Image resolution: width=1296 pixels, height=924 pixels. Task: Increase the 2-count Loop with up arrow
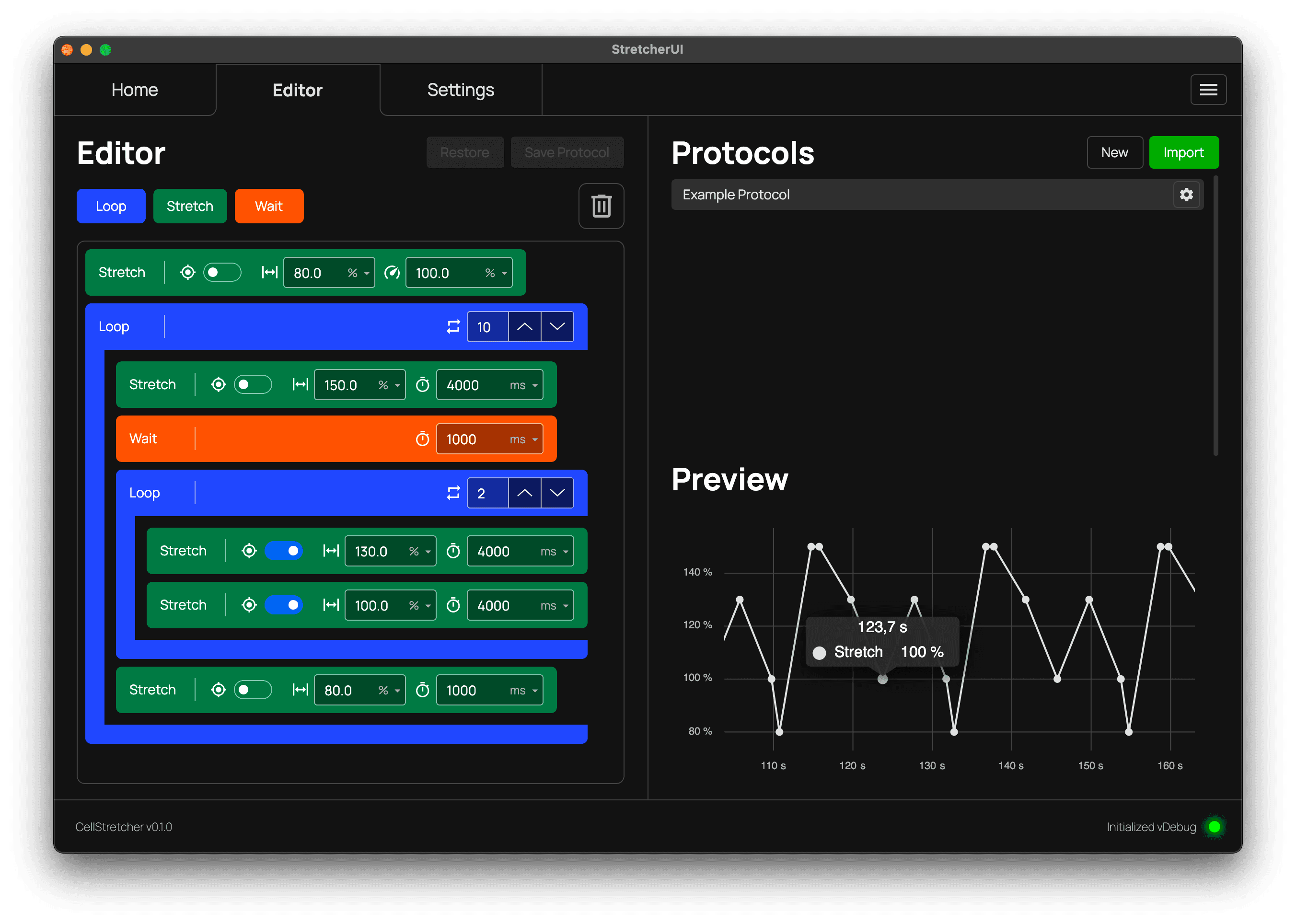(x=524, y=493)
